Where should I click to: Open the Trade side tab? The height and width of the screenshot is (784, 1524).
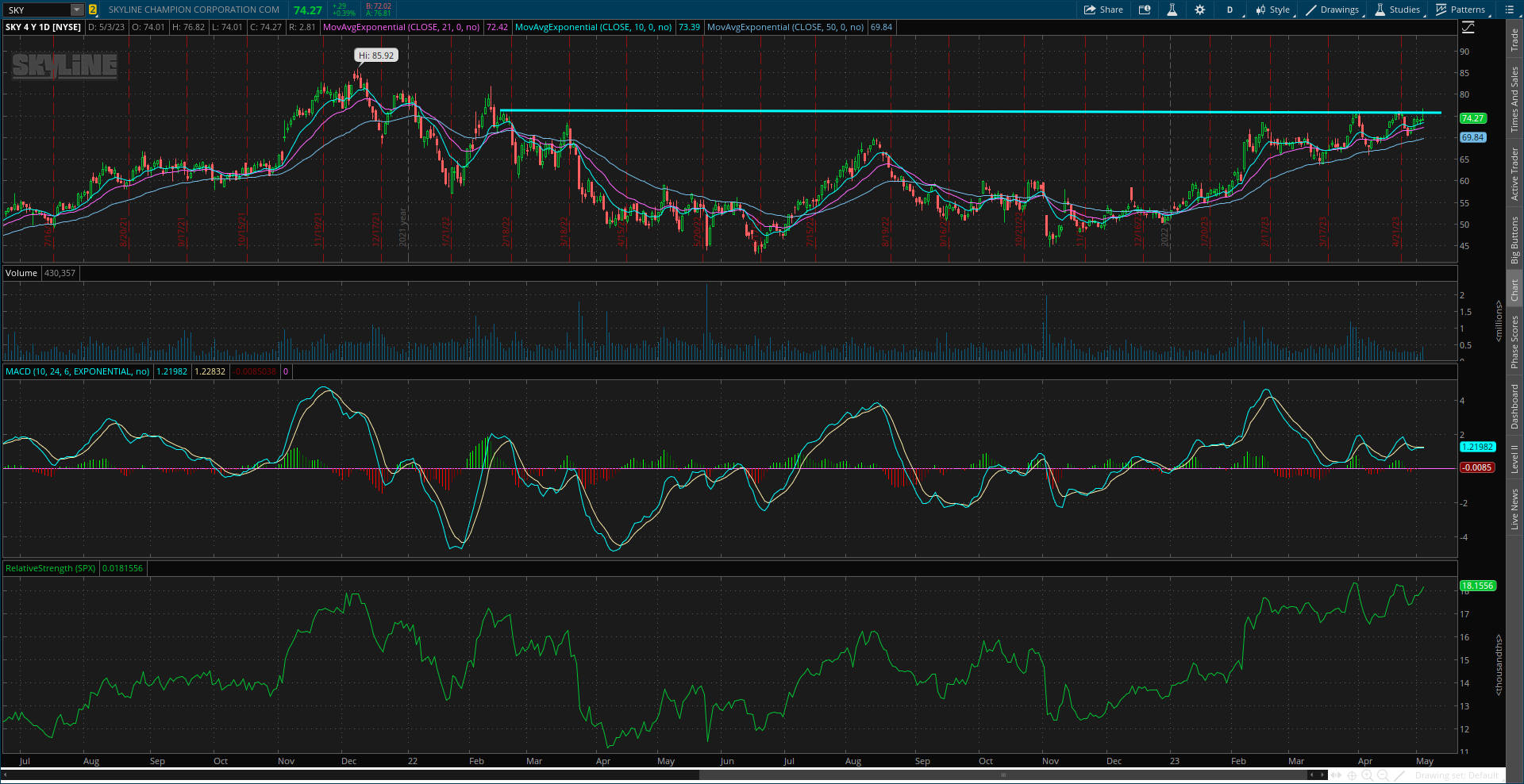[x=1514, y=38]
